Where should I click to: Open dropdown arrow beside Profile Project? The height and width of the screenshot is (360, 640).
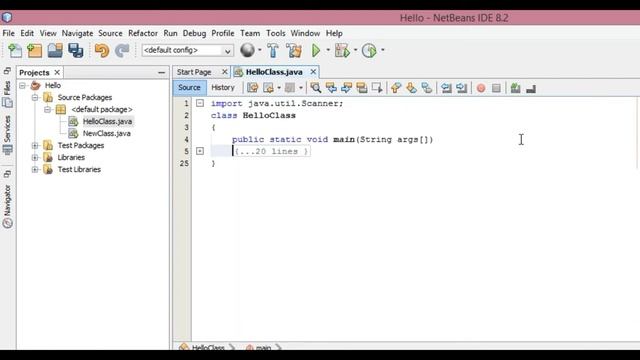coord(382,50)
